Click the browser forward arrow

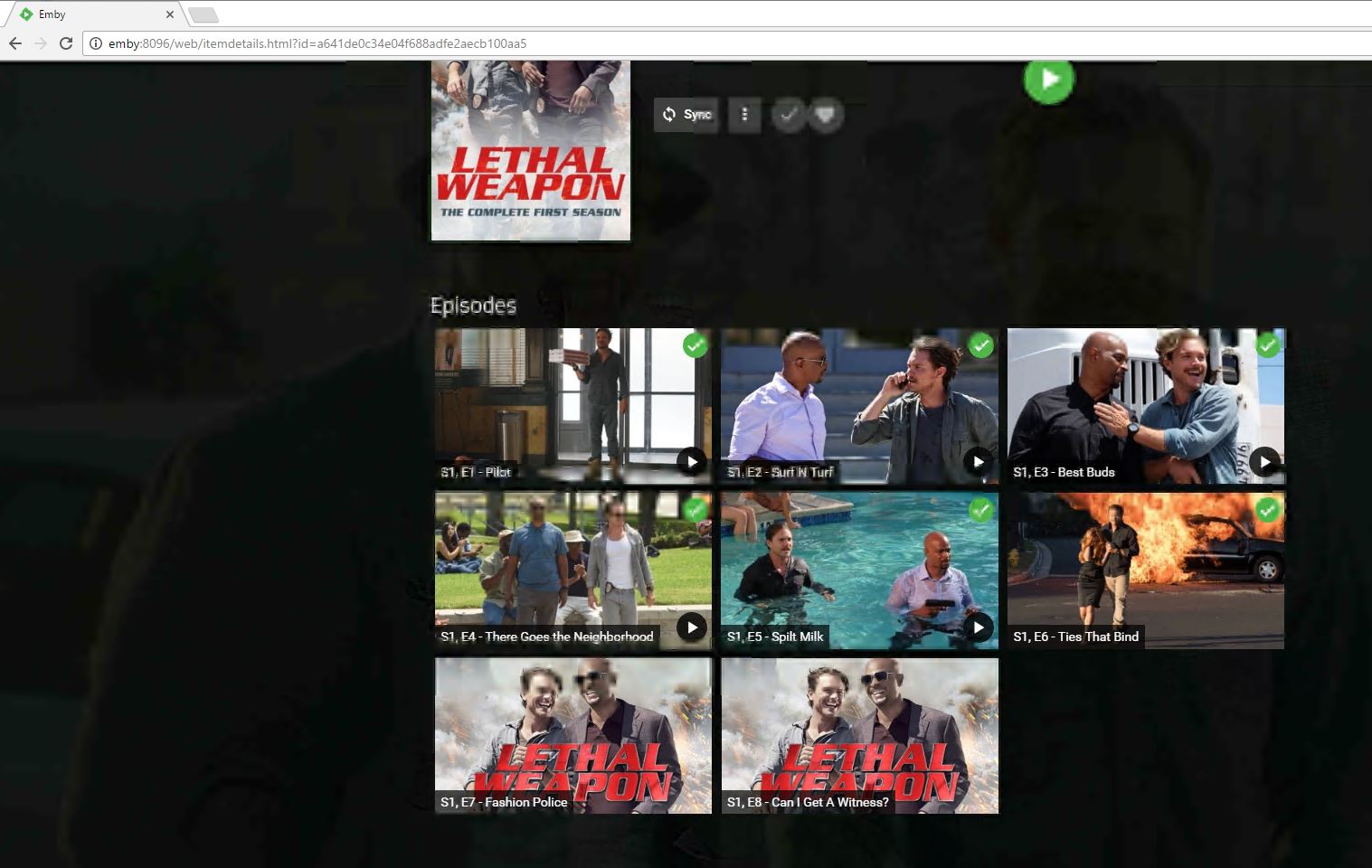point(41,43)
